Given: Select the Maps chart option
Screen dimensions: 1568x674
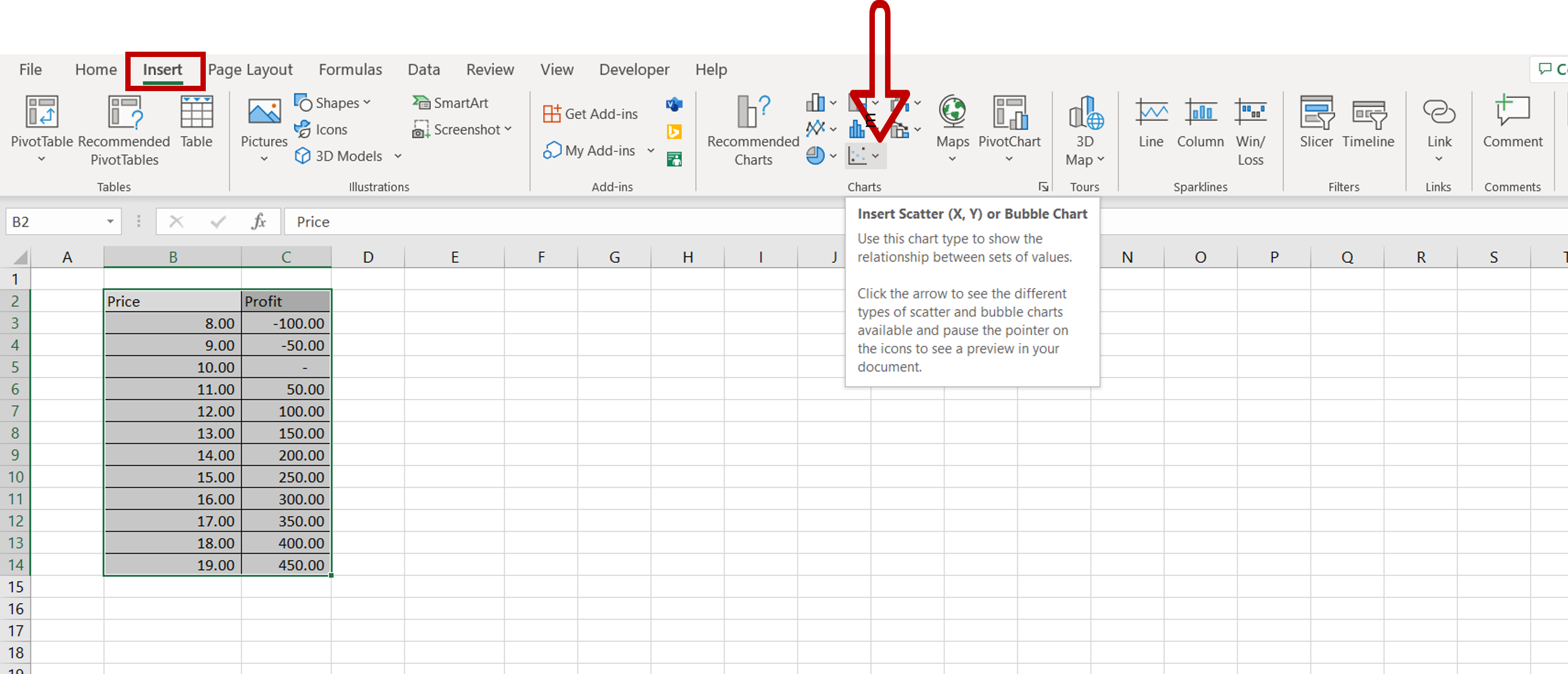Looking at the screenshot, I should (x=950, y=130).
